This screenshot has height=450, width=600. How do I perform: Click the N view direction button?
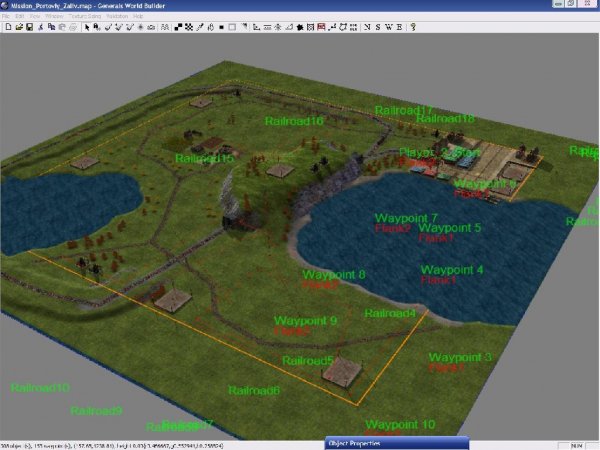tap(366, 27)
